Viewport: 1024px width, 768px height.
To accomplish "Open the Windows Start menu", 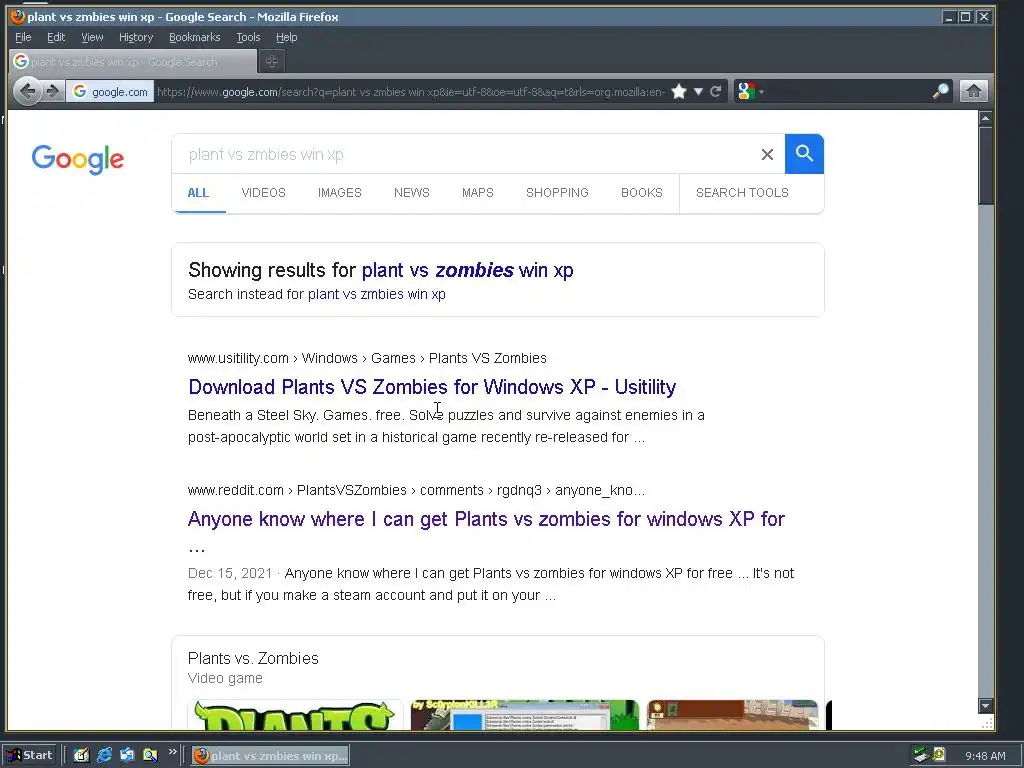I will pos(30,755).
